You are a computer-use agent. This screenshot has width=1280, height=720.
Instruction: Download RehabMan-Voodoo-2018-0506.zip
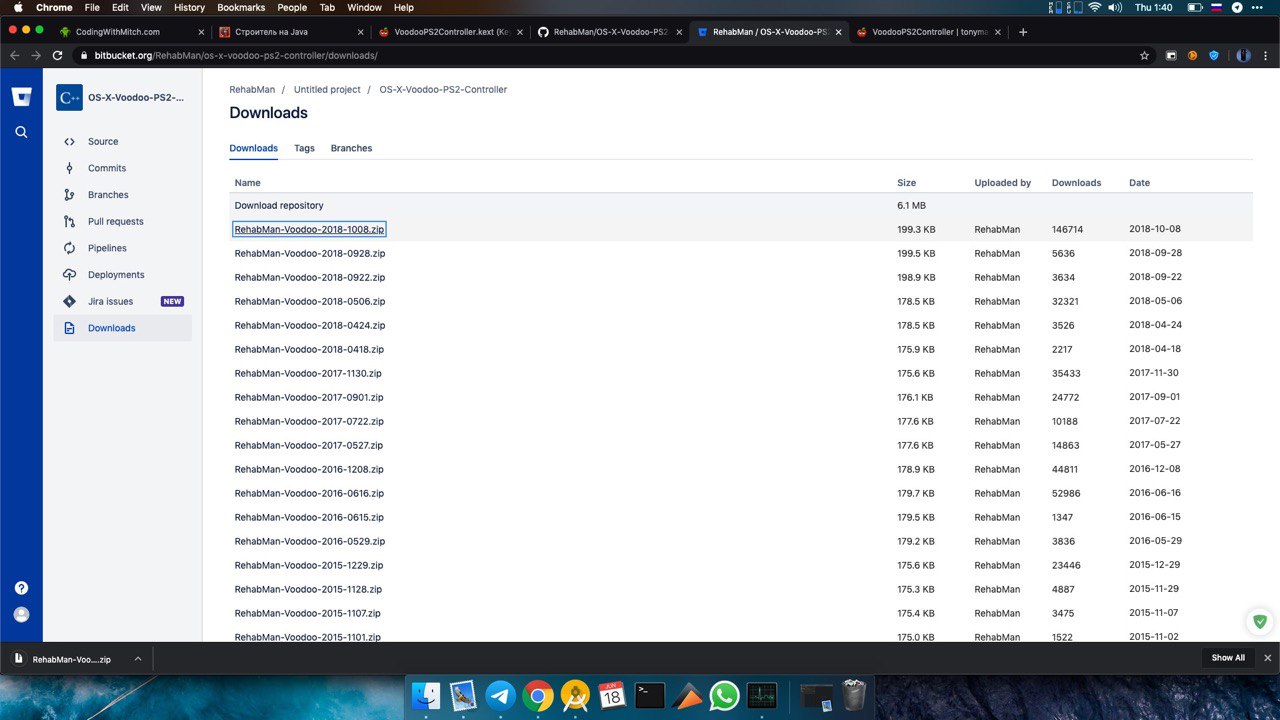tap(310, 301)
